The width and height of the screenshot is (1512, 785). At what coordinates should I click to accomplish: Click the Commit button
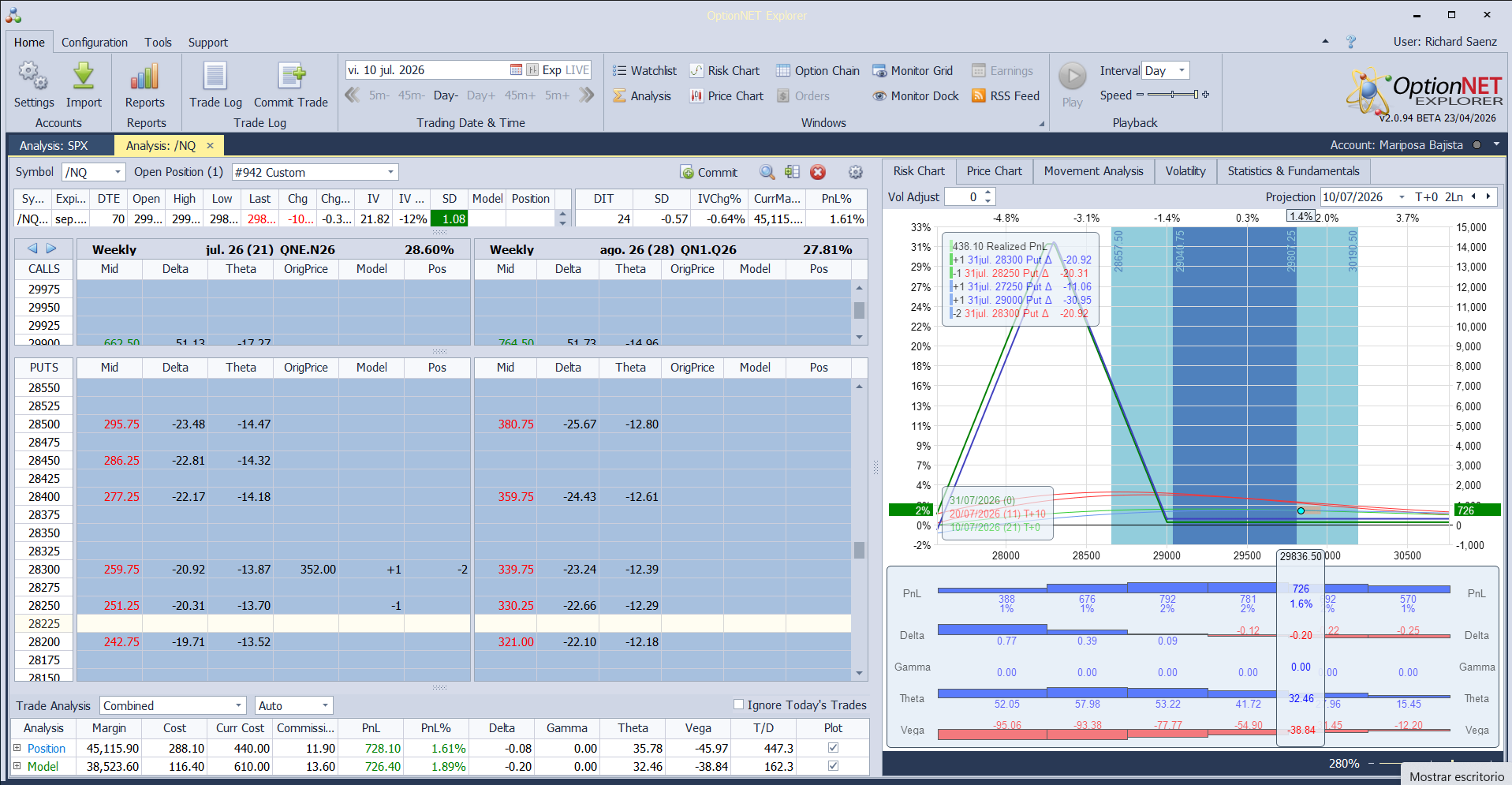pos(708,172)
